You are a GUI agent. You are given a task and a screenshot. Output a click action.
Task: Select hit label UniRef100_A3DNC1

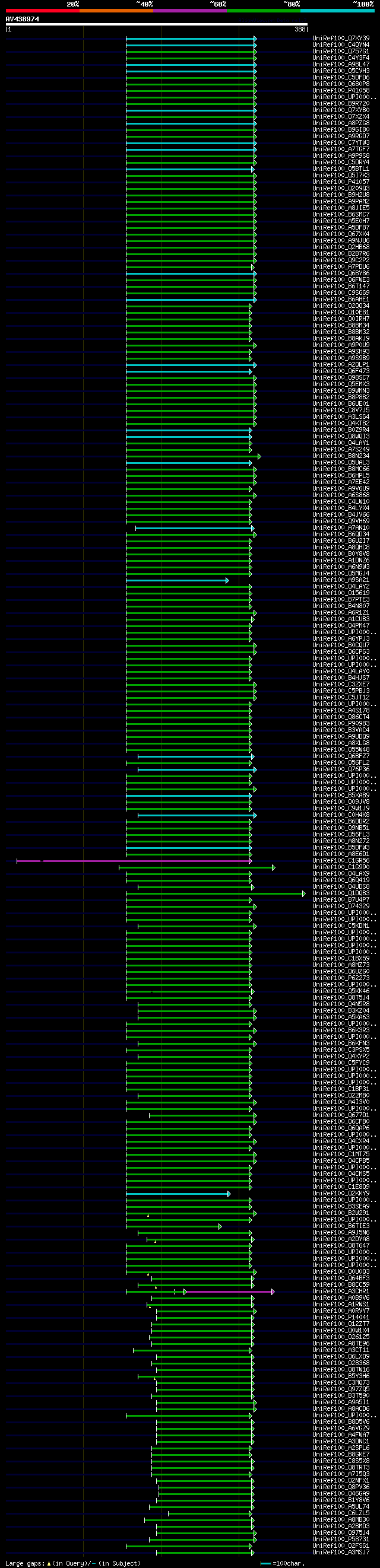click(x=341, y=1442)
